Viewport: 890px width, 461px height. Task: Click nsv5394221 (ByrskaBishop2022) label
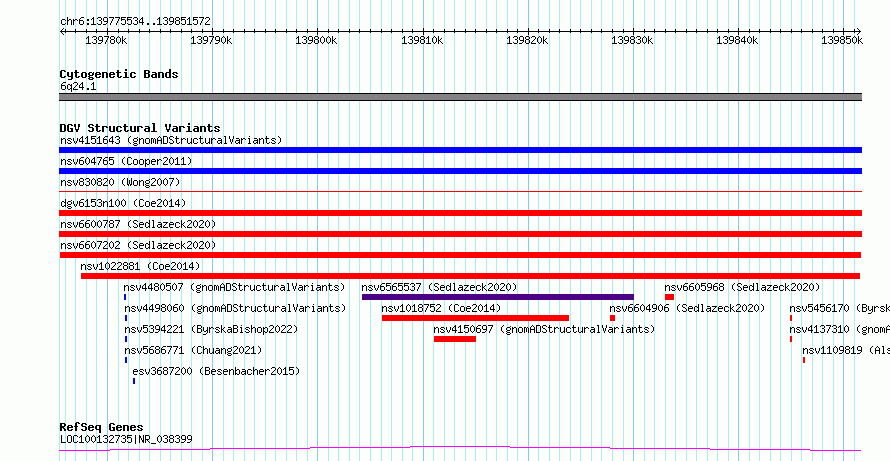coord(211,329)
